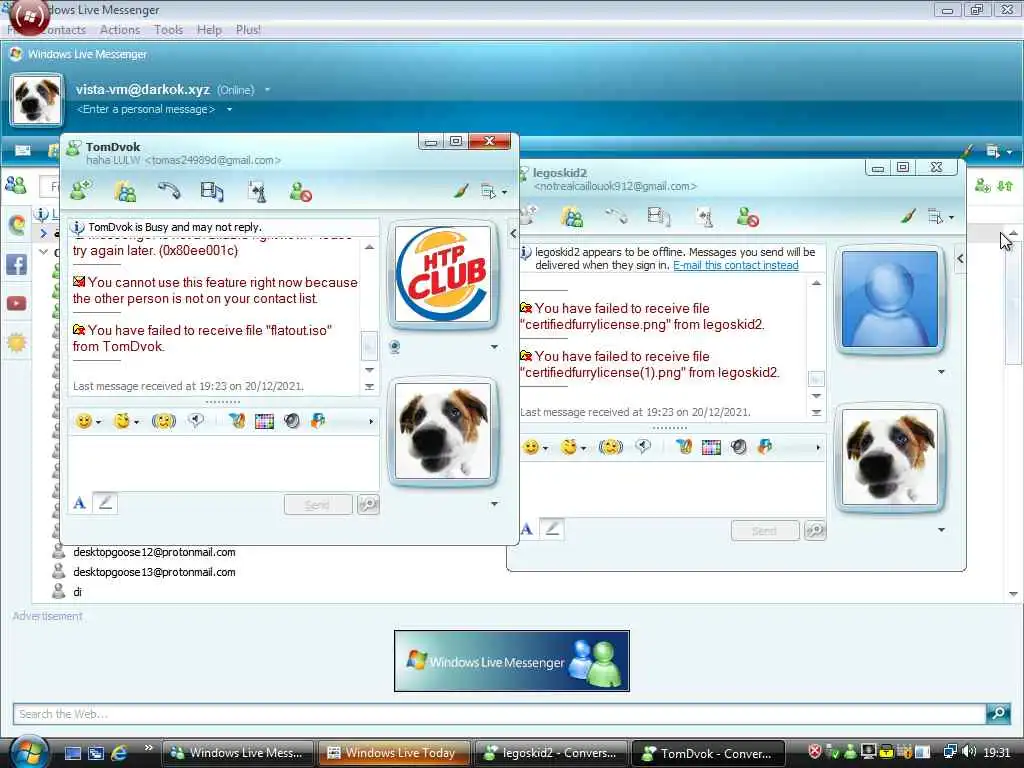Open emoticon picker in legoskid2 window
1024x768 pixels.
point(535,447)
